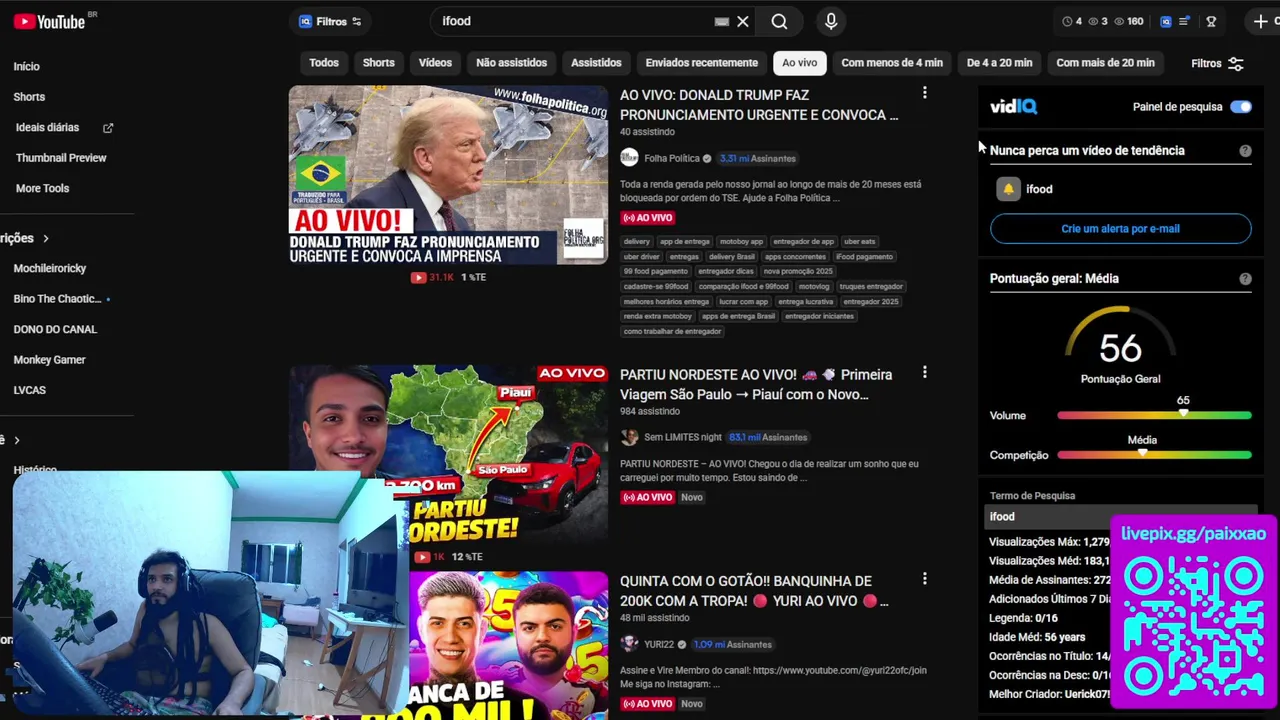
Task: Open the vidIQ Filtros button beside the search bar
Action: (330, 21)
